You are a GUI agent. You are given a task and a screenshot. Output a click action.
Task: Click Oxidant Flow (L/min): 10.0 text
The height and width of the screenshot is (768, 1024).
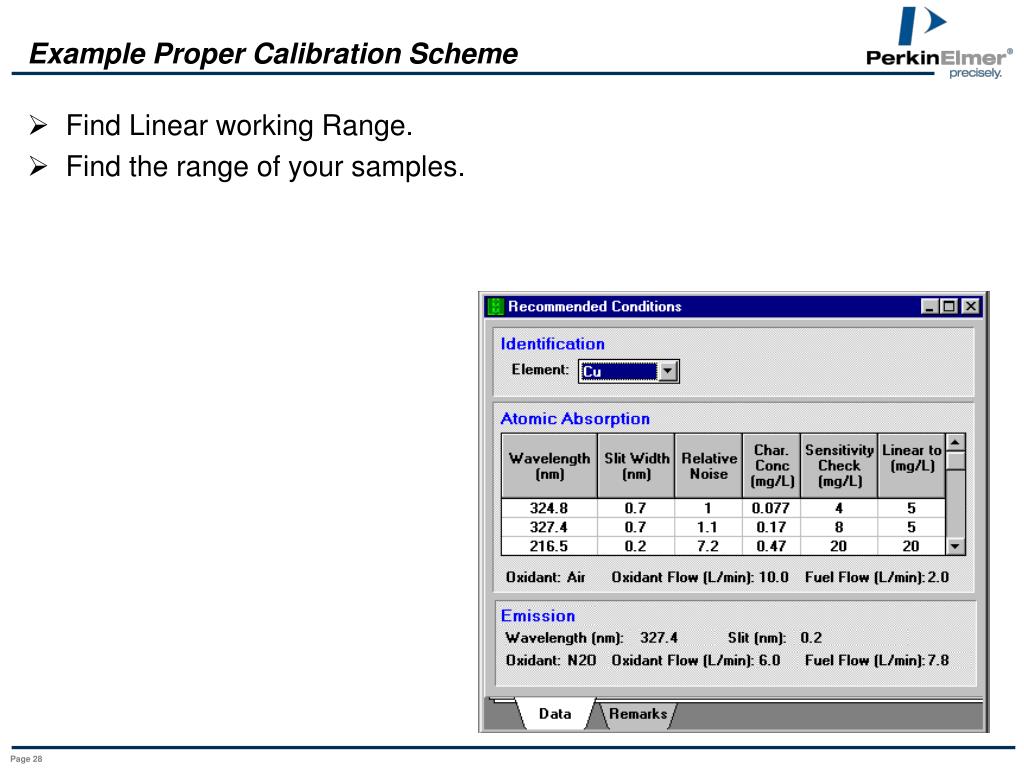[x=700, y=577]
